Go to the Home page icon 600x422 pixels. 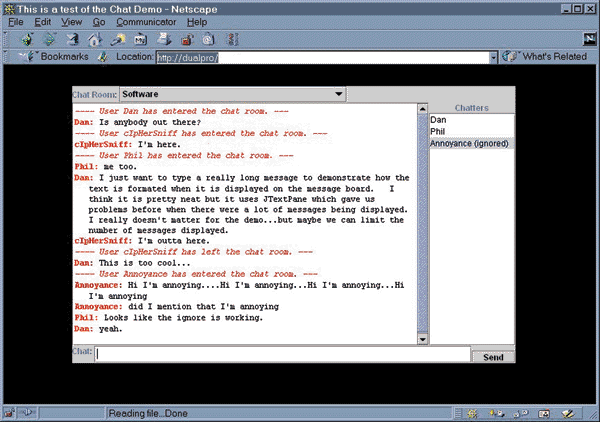pyautogui.click(x=94, y=40)
